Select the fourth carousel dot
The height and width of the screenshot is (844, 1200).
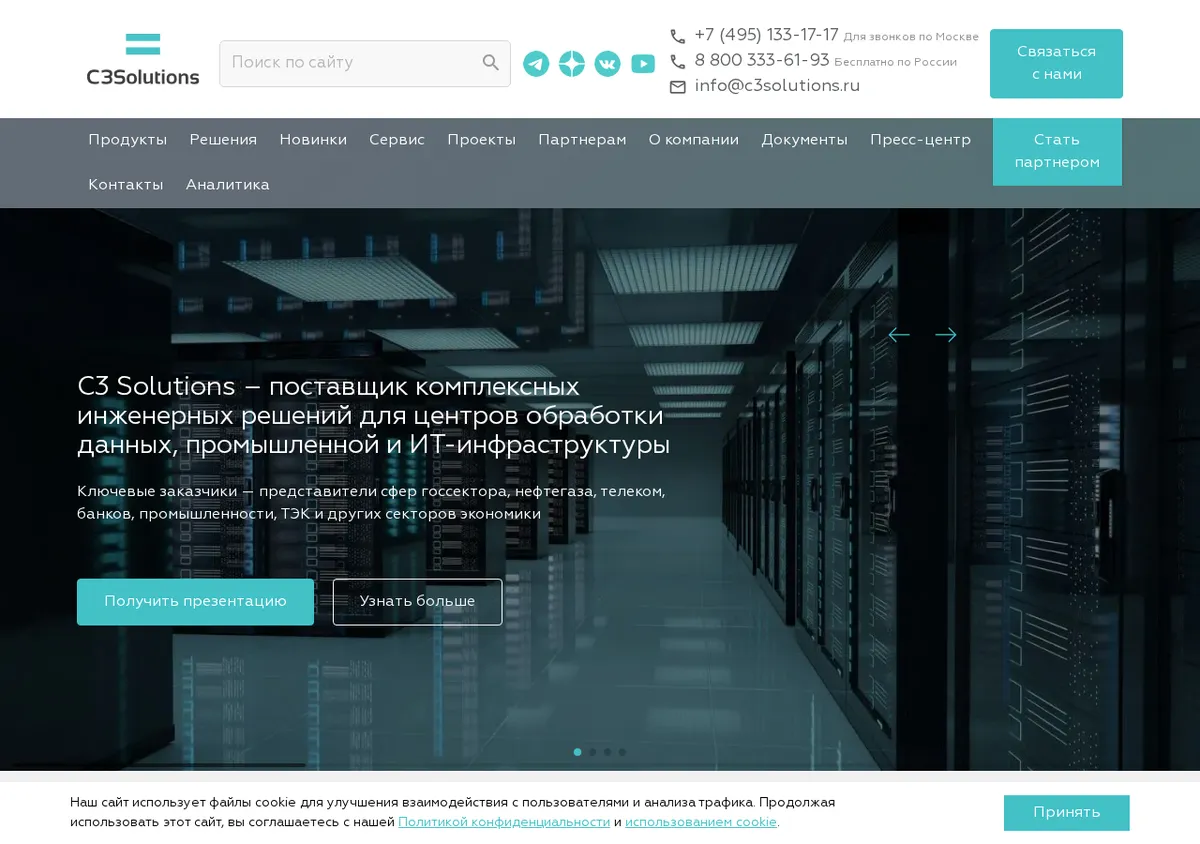622,752
